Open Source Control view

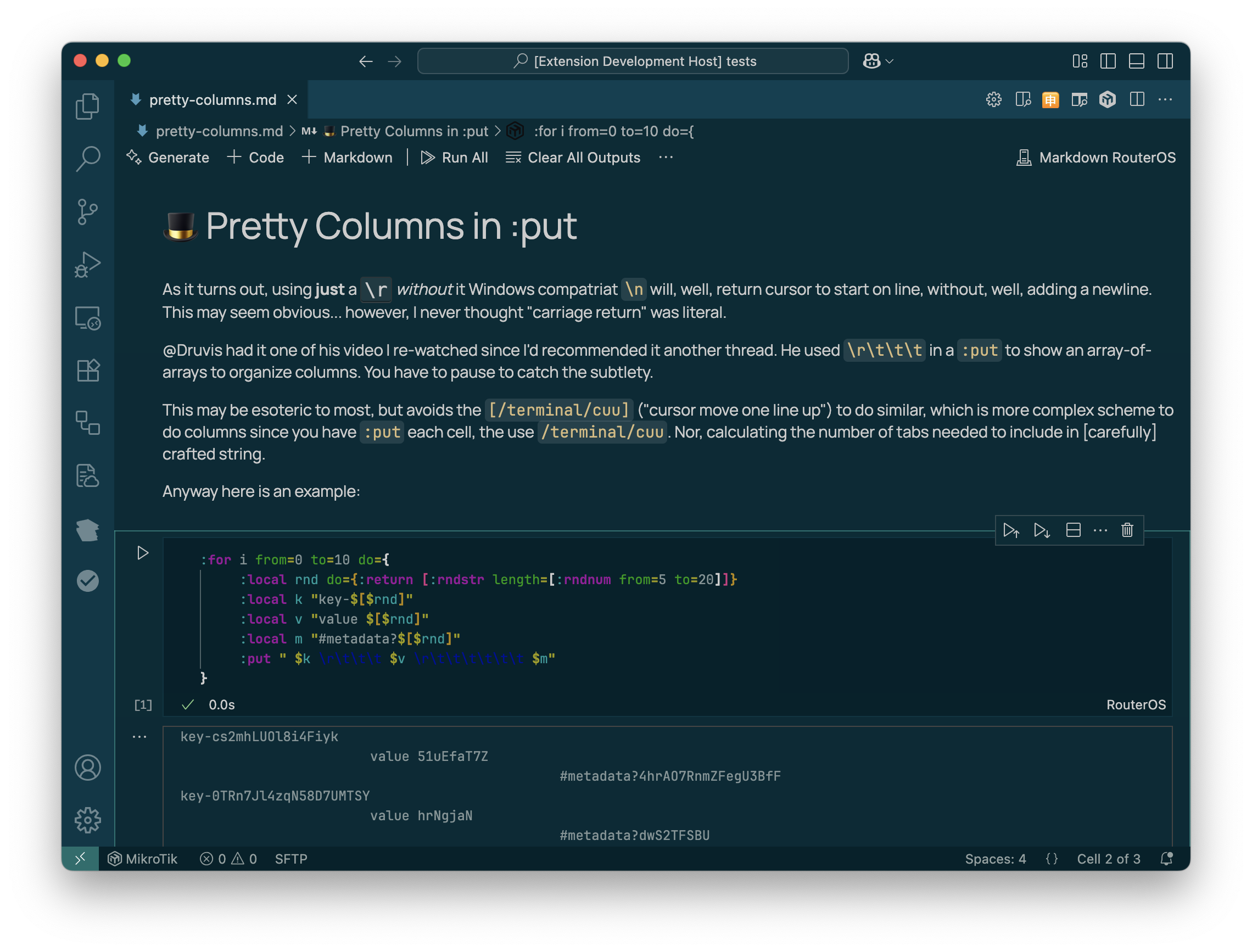pyautogui.click(x=87, y=212)
